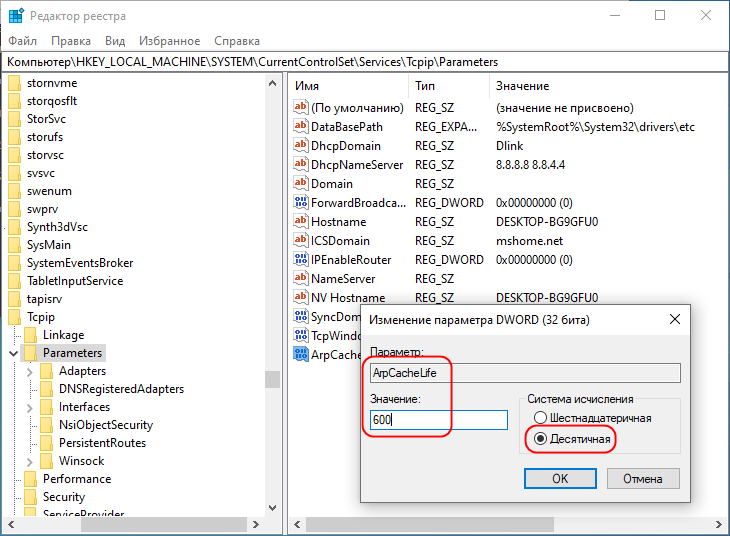Open the Файл menu
This screenshot has height=536, width=730.
coord(22,41)
